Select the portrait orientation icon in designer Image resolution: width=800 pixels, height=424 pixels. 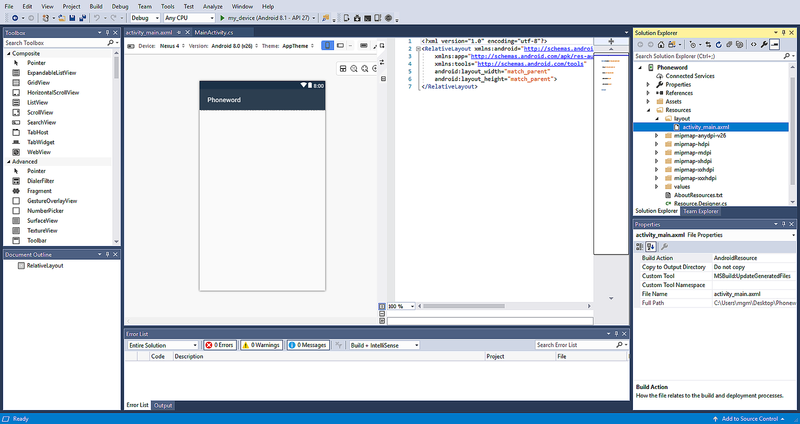(328, 45)
